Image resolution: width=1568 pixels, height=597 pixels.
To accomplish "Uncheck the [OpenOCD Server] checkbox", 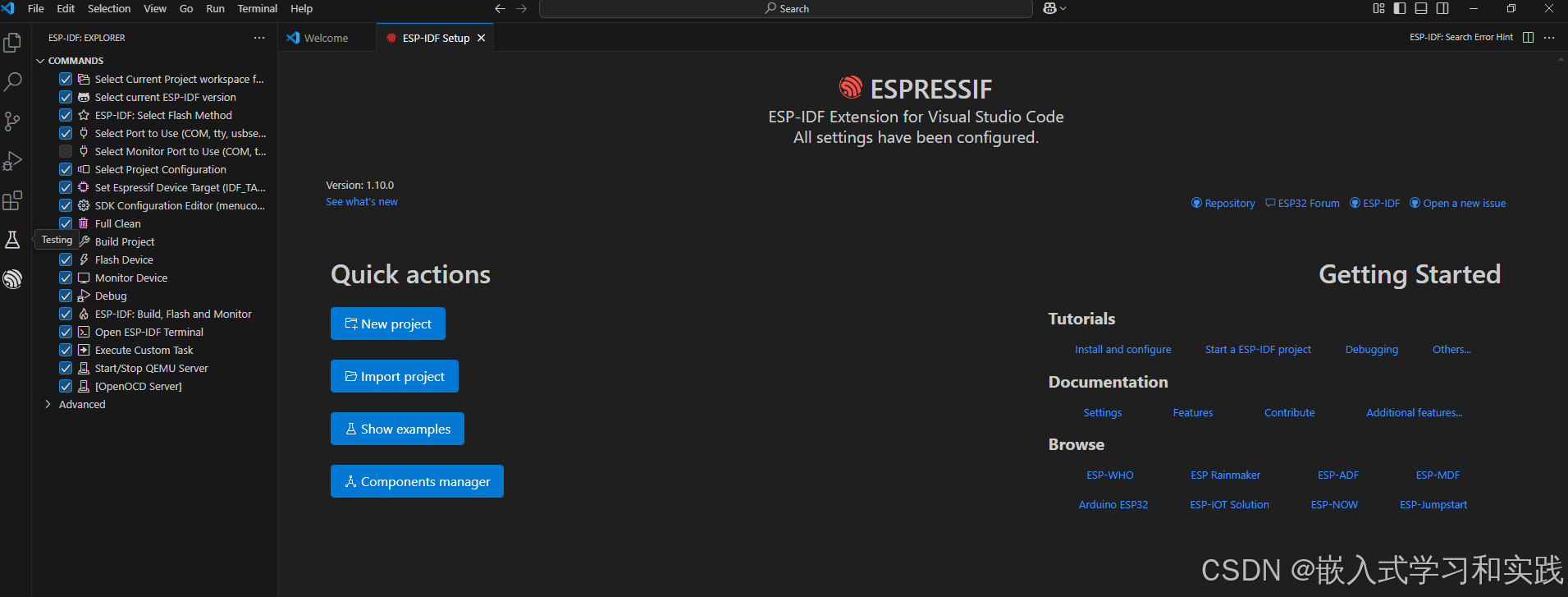I will (66, 386).
